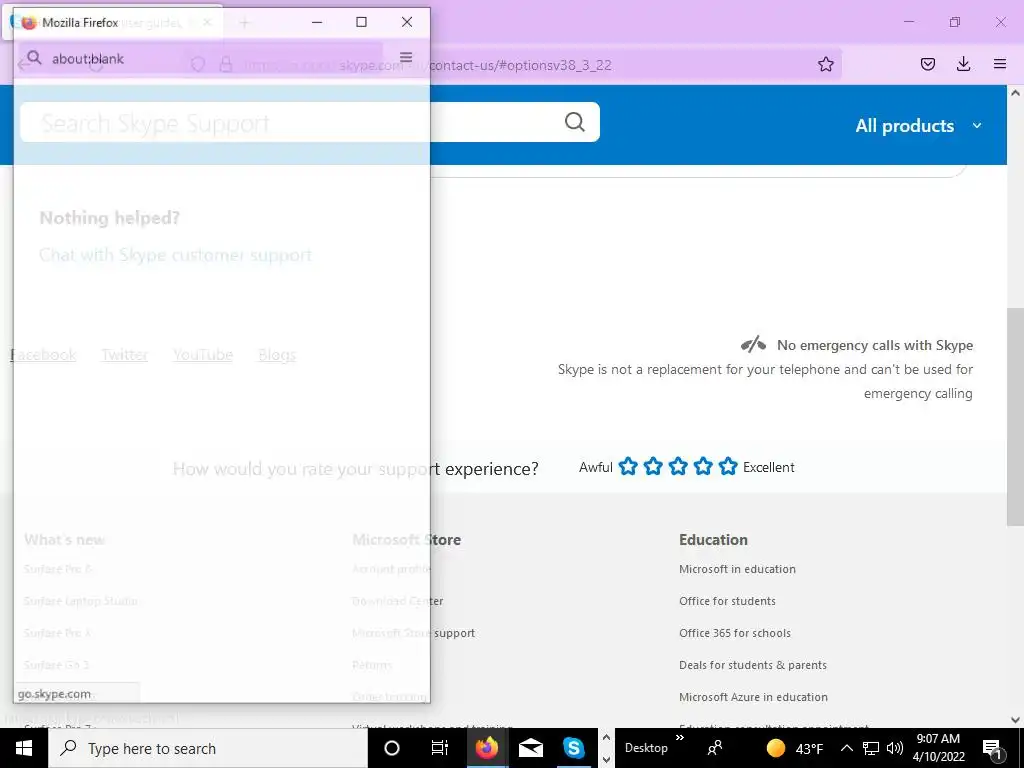Bookmark this page with the star icon
Image resolution: width=1024 pixels, height=768 pixels.
point(825,64)
